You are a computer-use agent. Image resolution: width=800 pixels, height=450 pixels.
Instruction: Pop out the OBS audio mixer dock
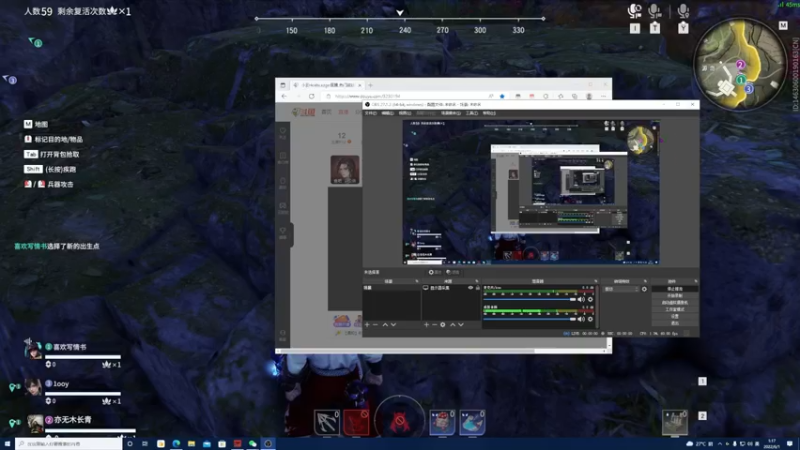click(x=595, y=281)
